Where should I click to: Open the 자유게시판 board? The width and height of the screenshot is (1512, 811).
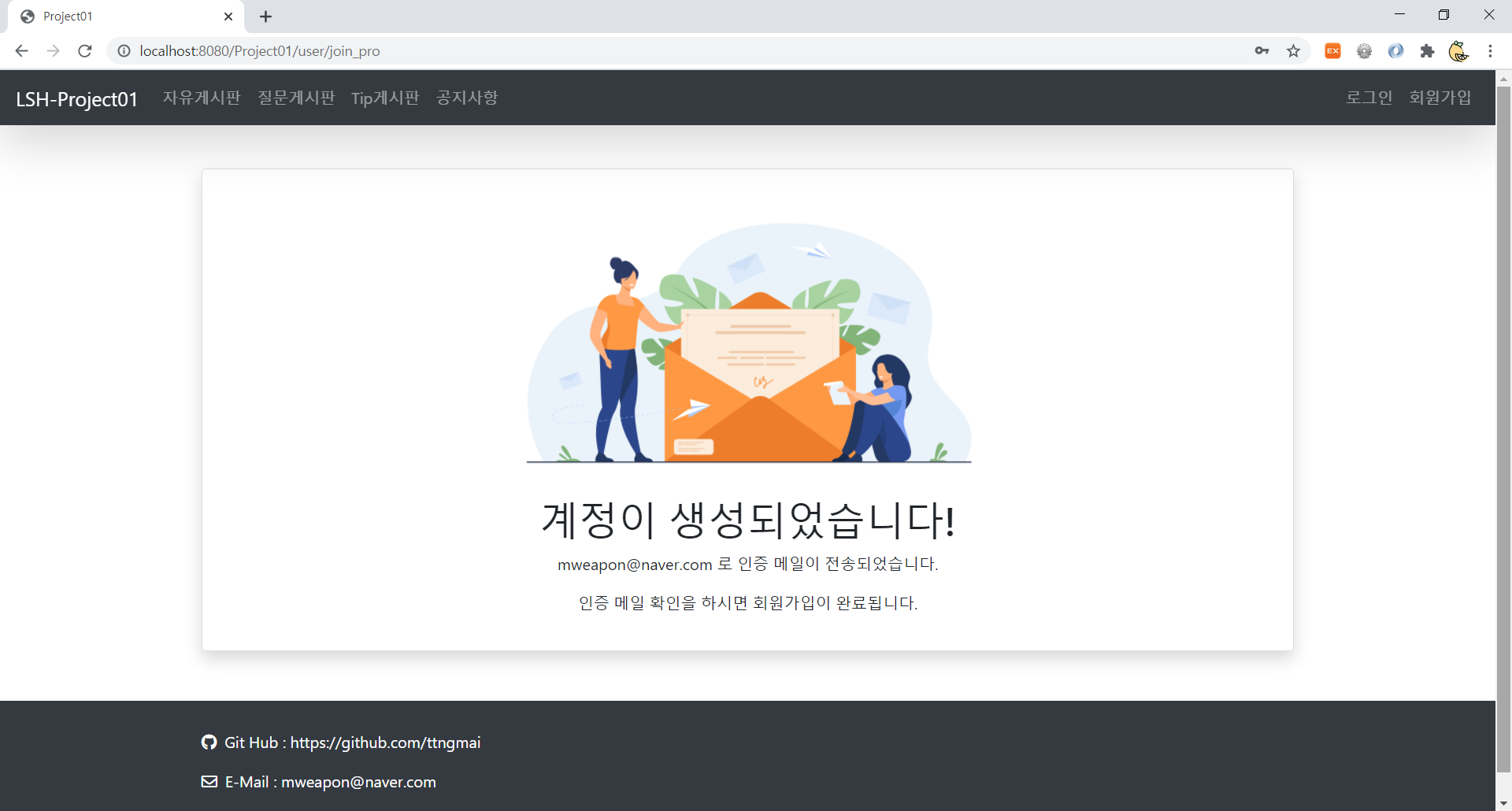tap(202, 98)
